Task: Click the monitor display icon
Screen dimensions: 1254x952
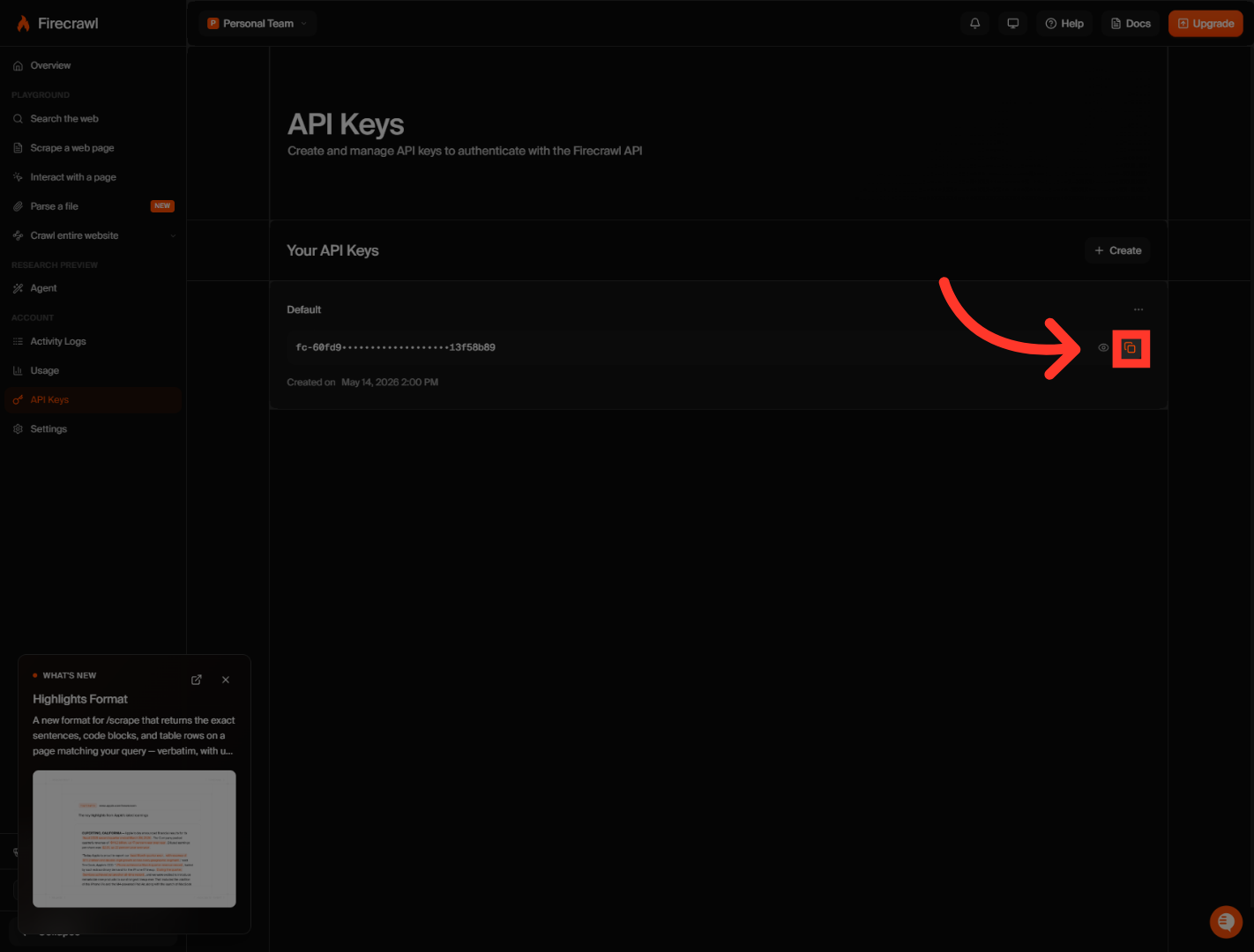Action: tap(1013, 24)
